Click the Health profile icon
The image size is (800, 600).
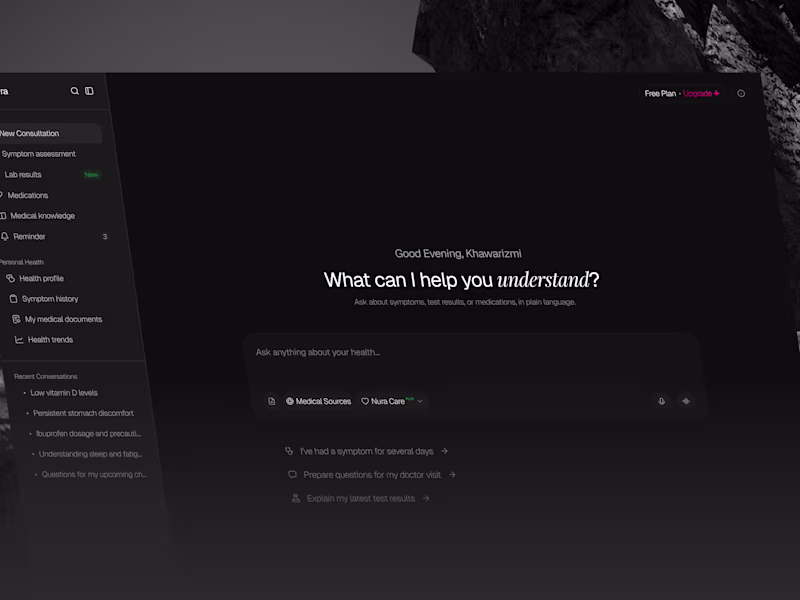pos(10,278)
